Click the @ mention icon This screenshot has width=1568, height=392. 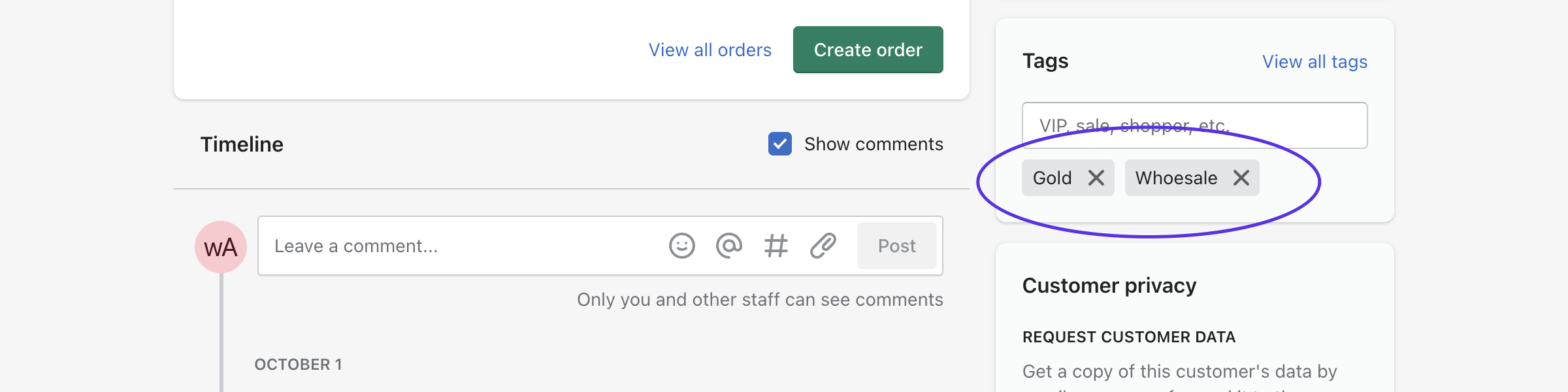tap(729, 246)
